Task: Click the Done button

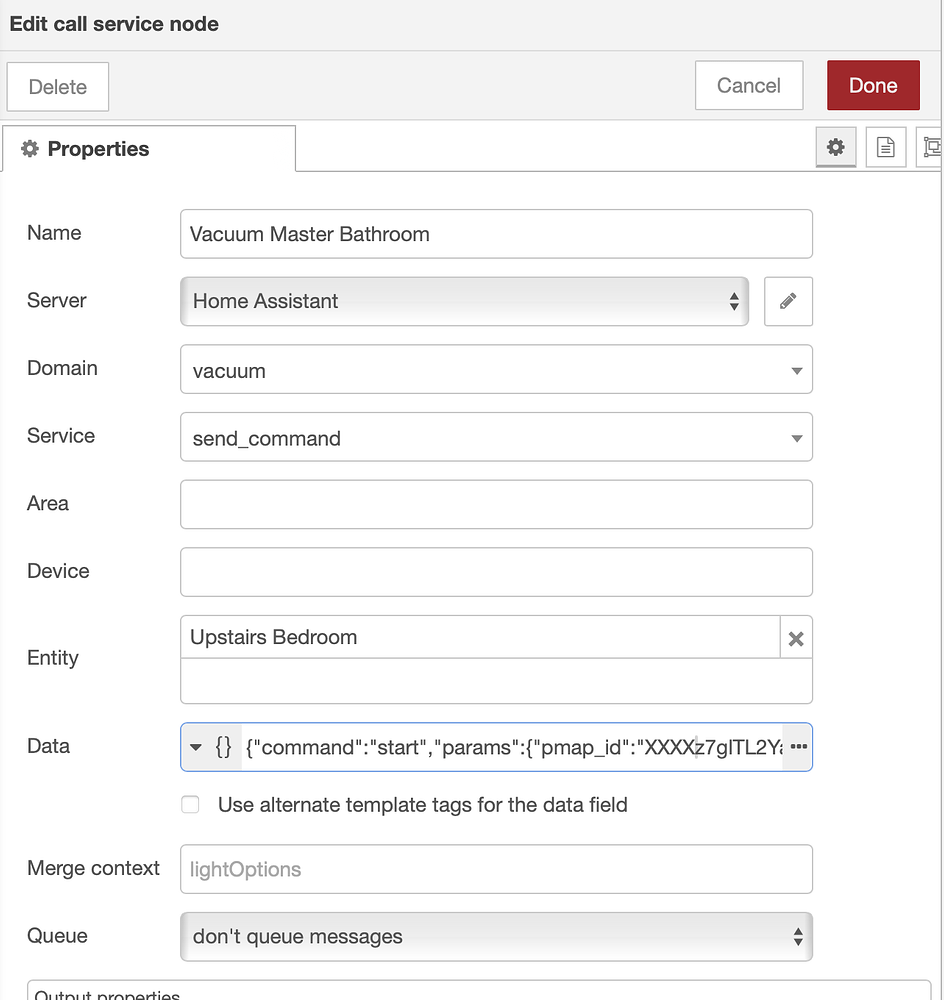Action: [873, 85]
